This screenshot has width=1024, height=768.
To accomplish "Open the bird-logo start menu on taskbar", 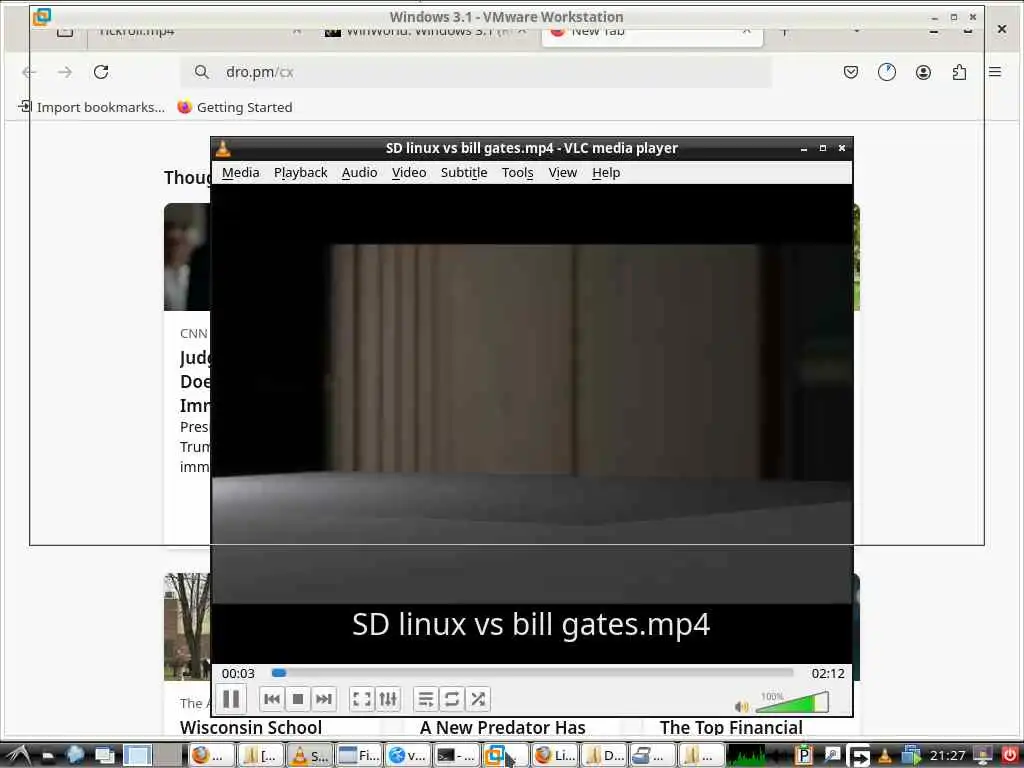I will (16, 756).
